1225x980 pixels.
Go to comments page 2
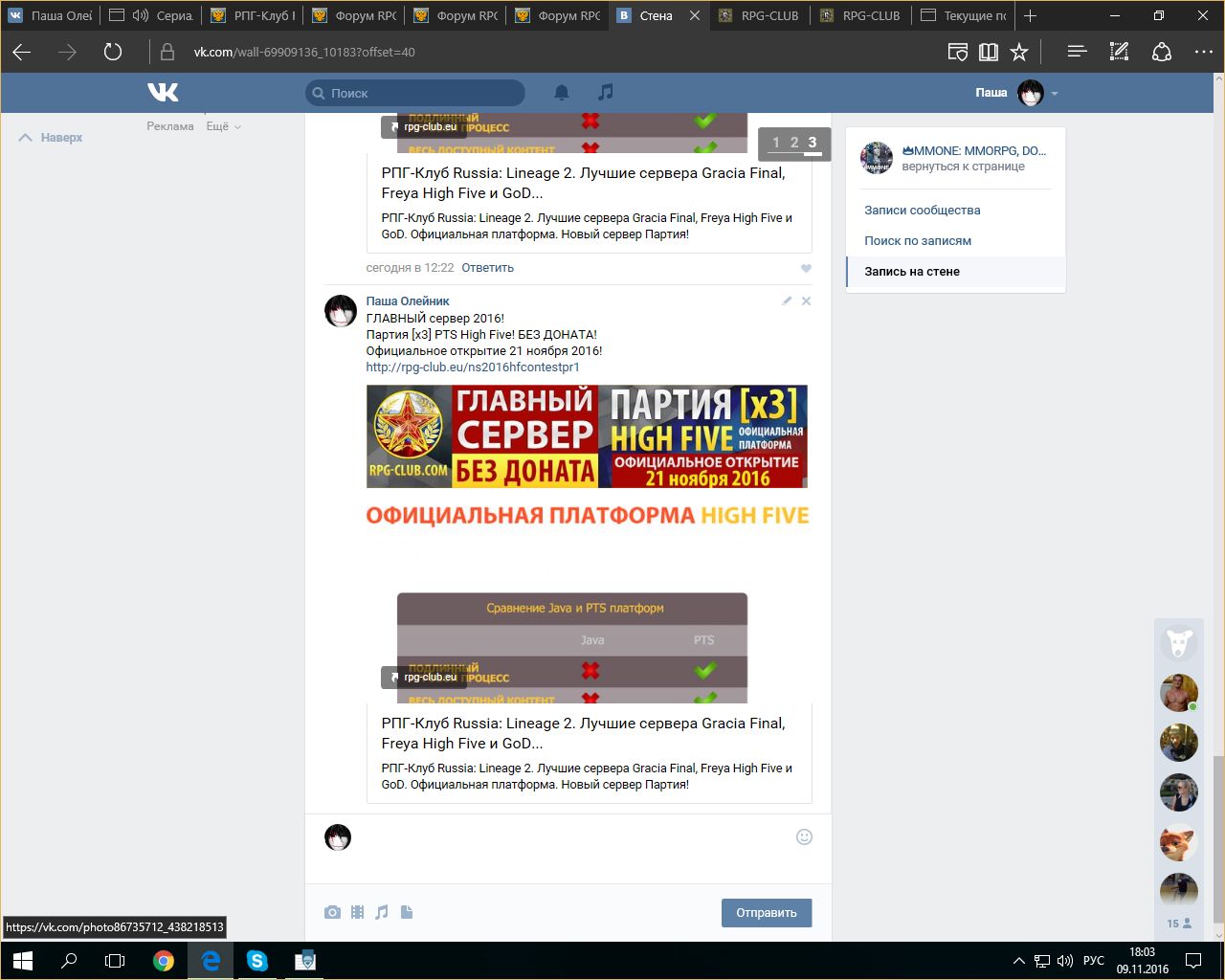(794, 143)
